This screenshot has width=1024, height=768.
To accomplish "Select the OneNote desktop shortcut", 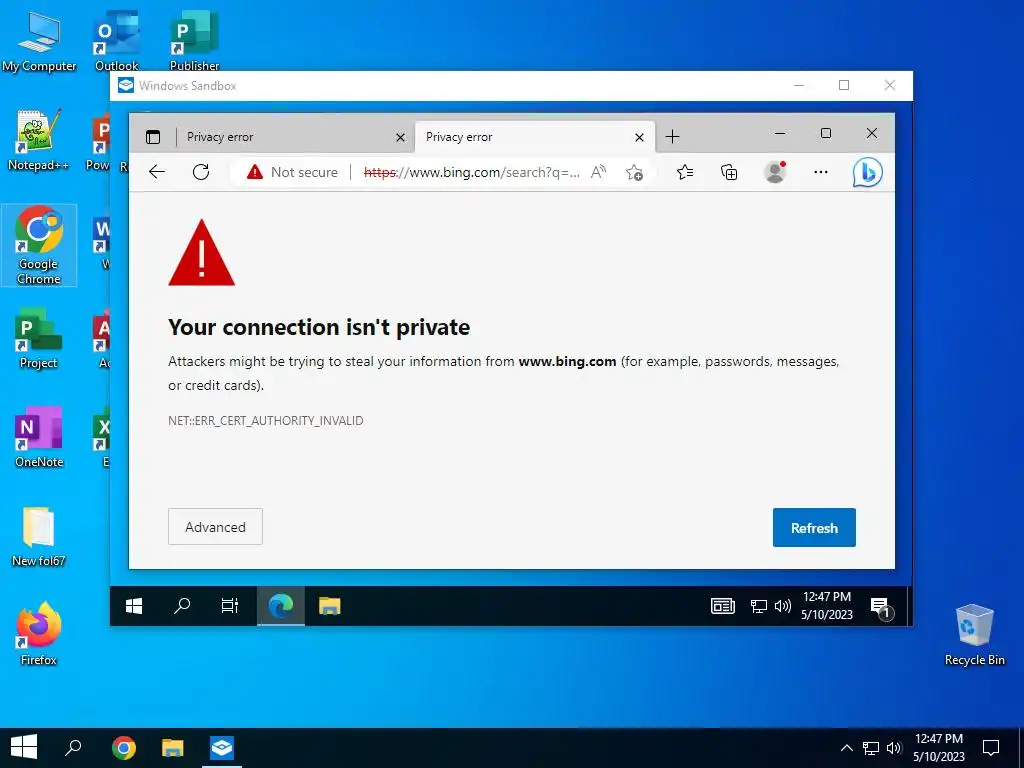I will click(39, 438).
